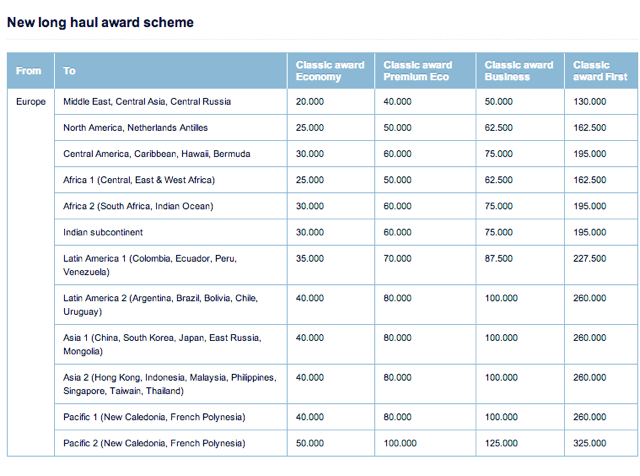Click the 'Pacific 2' destination cell
Viewport: 640px width, 476px height.
pos(171,443)
